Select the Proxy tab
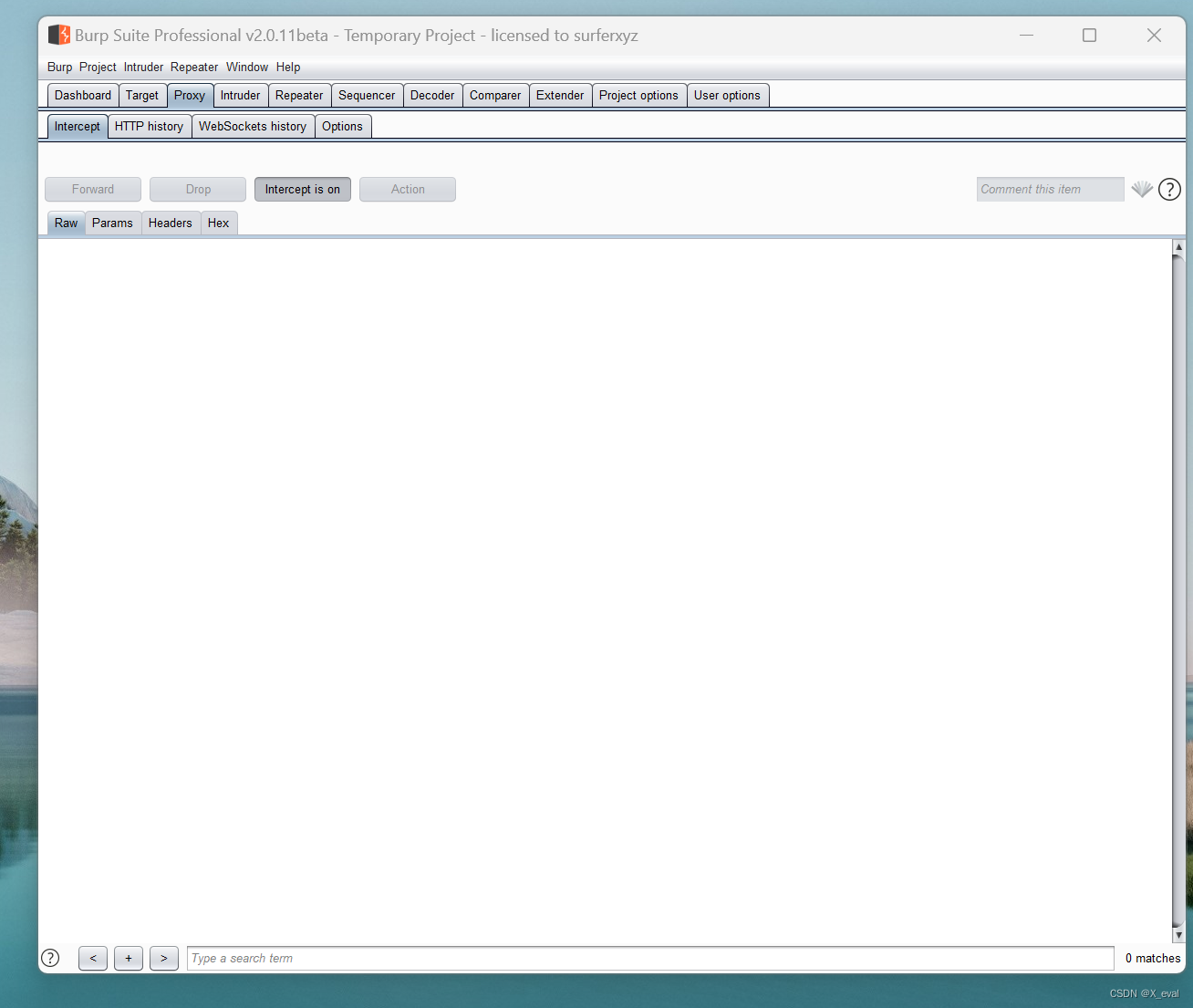This screenshot has width=1193, height=1008. pyautogui.click(x=190, y=95)
